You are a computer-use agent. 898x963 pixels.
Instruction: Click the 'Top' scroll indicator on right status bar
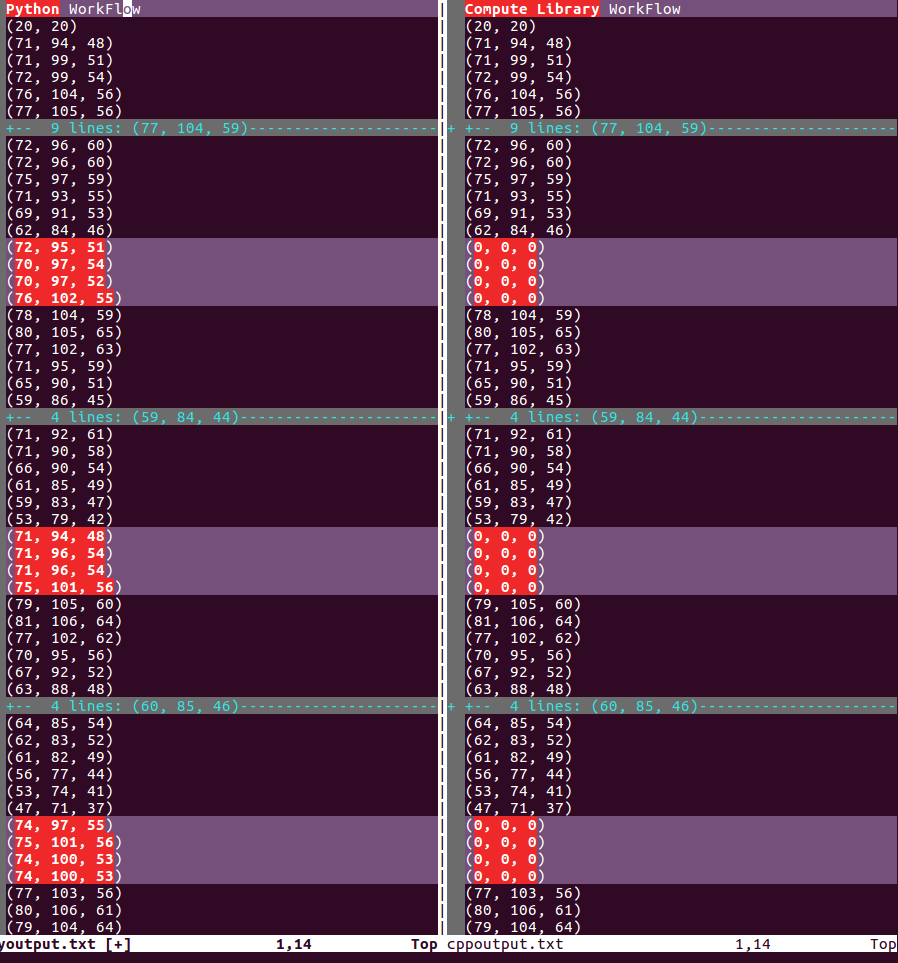(881, 944)
